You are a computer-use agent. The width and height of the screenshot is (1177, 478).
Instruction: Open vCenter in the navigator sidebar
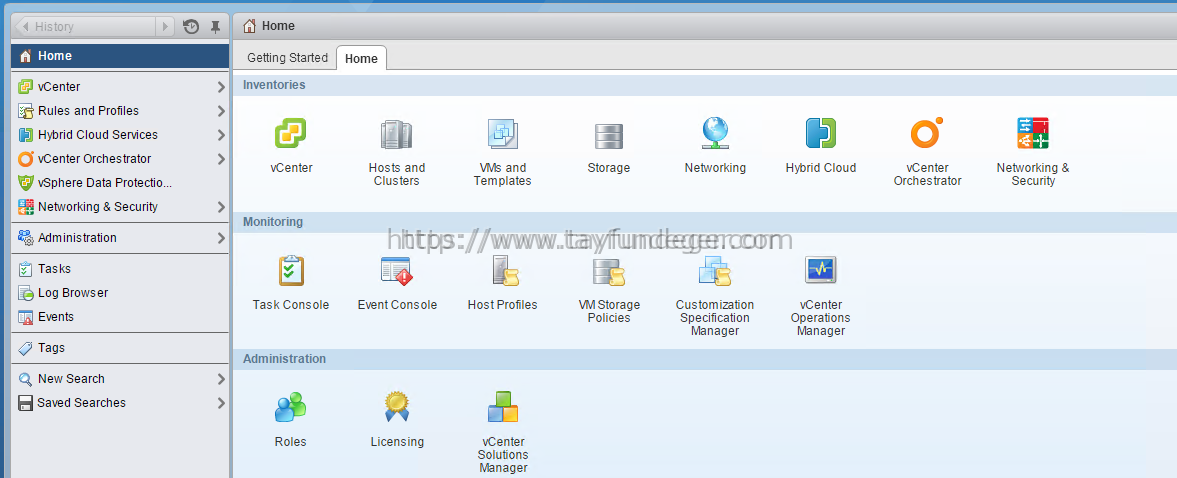click(120, 87)
